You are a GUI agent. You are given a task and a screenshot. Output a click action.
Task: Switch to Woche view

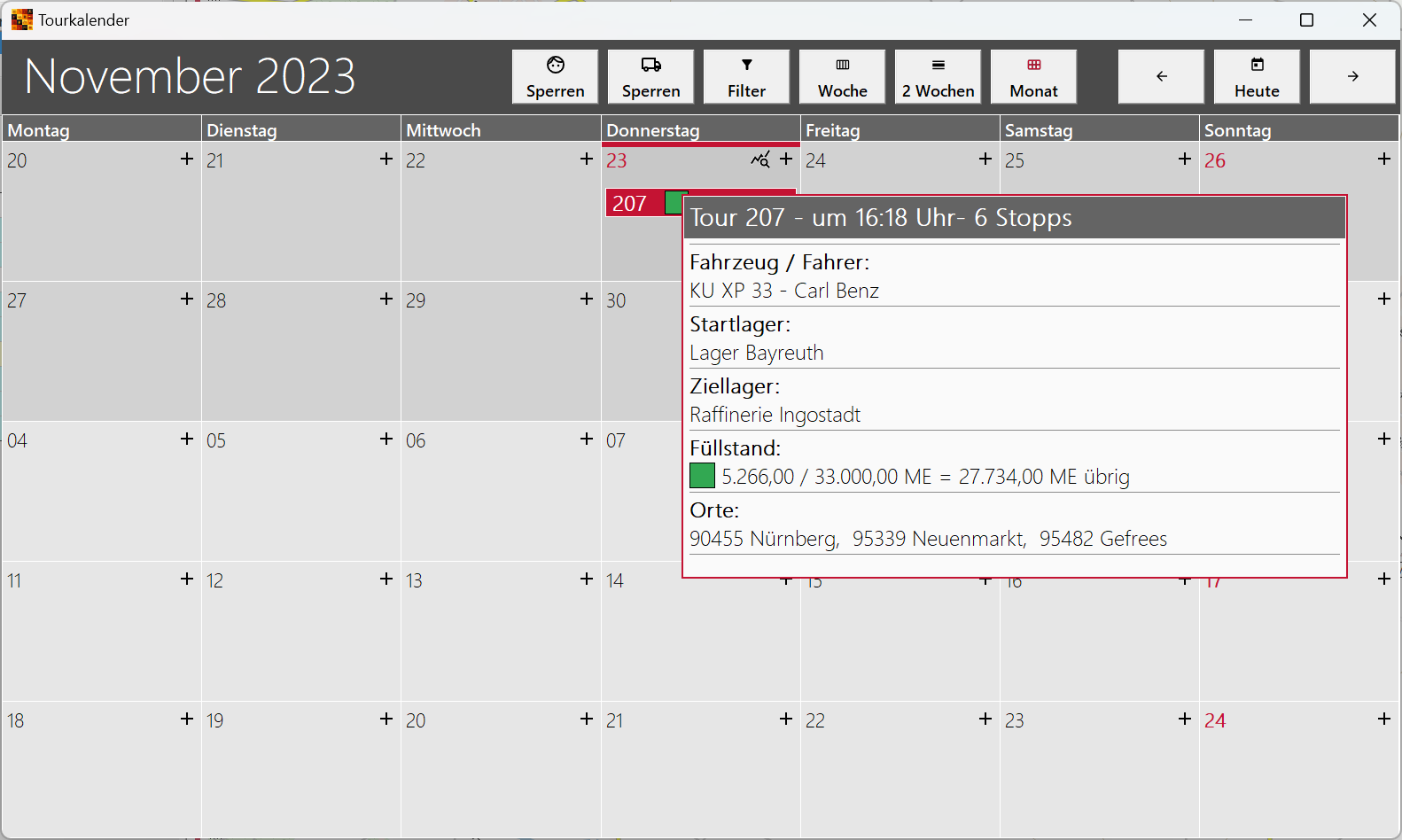pos(842,76)
